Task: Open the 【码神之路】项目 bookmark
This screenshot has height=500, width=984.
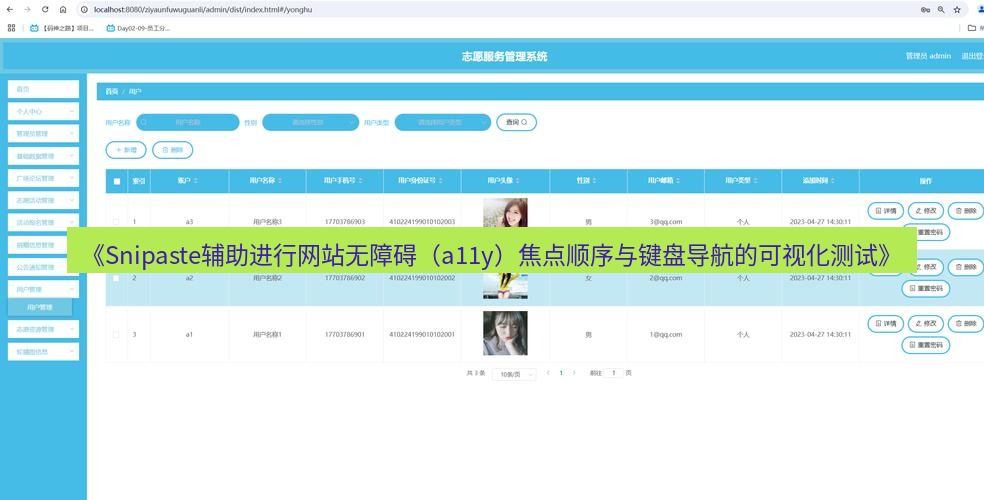Action: [x=62, y=28]
